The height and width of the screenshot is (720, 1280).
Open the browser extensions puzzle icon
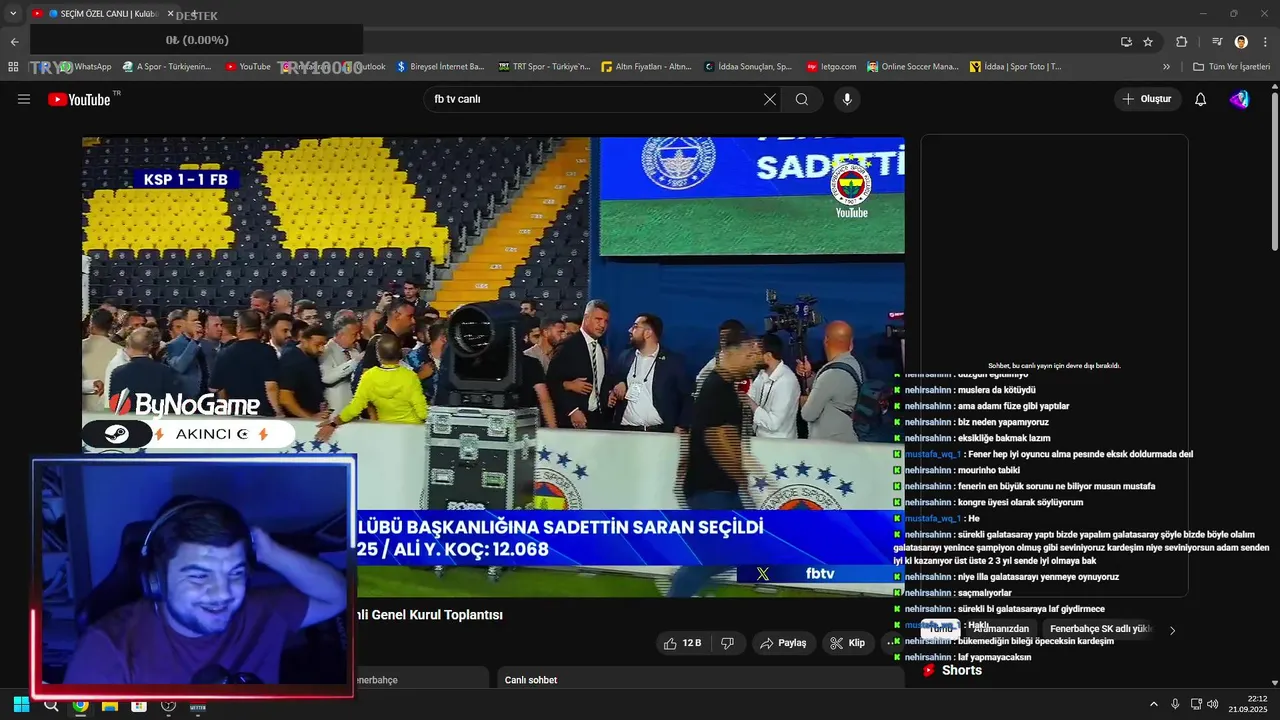point(1181,41)
